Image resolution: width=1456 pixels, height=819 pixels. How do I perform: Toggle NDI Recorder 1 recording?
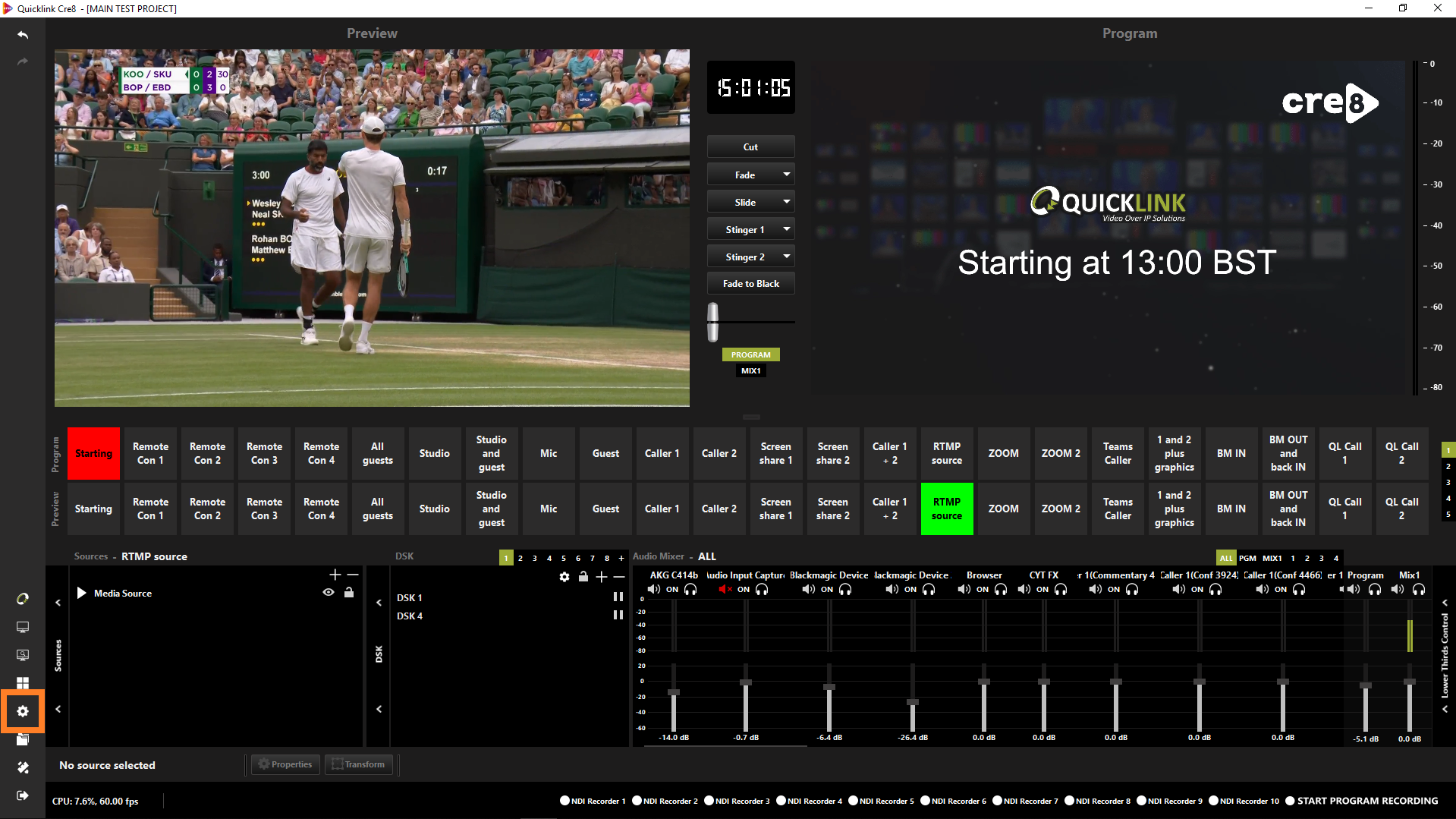[x=593, y=801]
